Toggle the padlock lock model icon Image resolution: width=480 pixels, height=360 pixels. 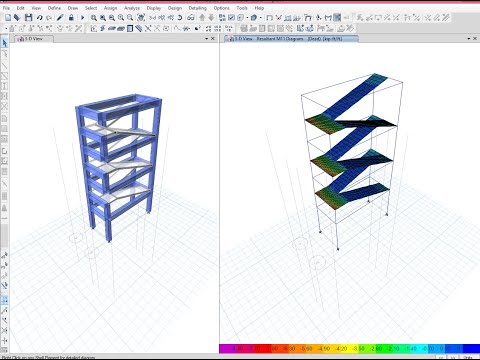tap(71, 18)
